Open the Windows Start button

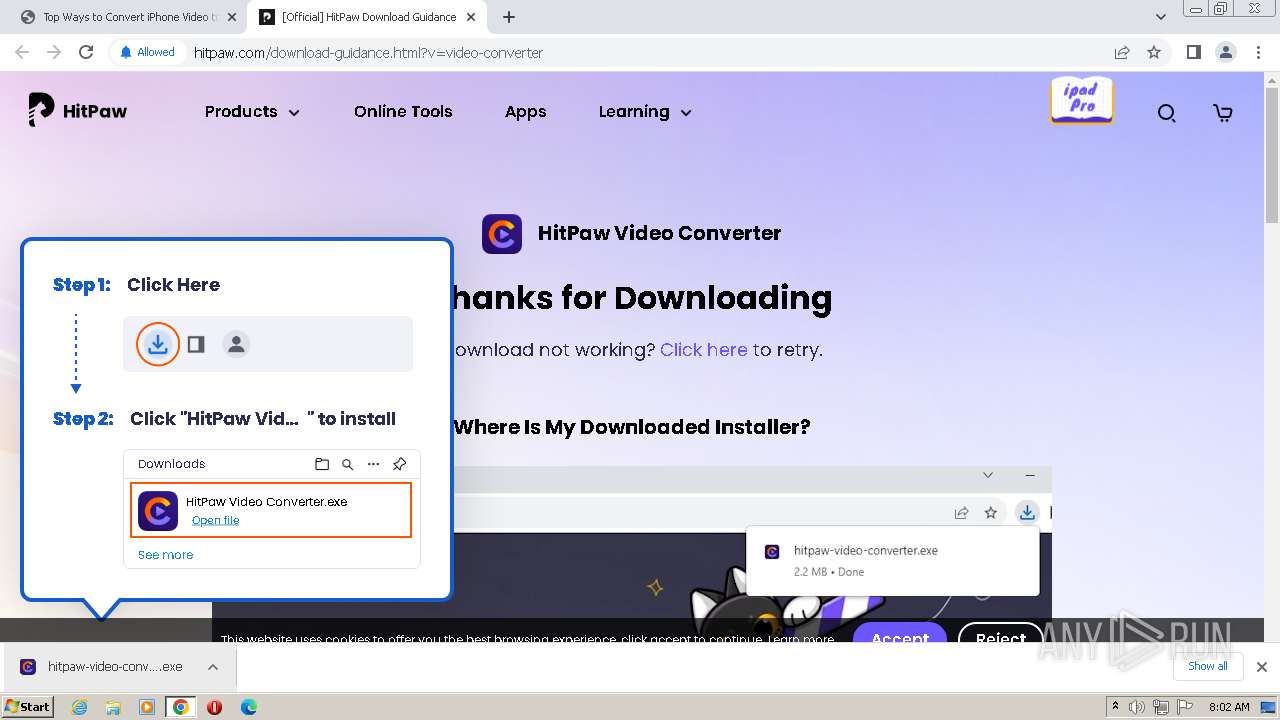point(28,706)
